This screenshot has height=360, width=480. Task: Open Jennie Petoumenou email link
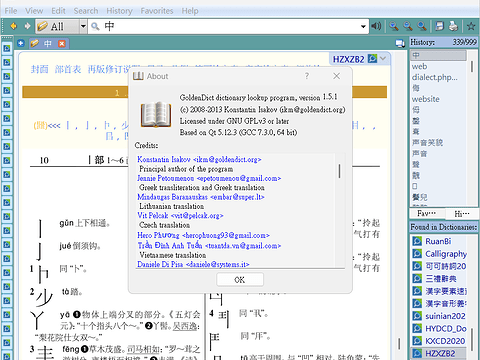(209, 178)
